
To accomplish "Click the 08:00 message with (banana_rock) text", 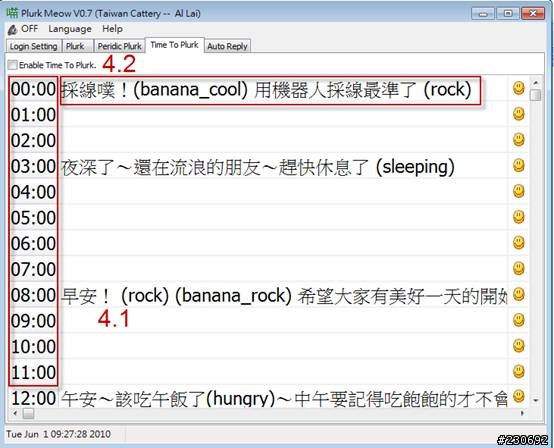I will (x=284, y=295).
